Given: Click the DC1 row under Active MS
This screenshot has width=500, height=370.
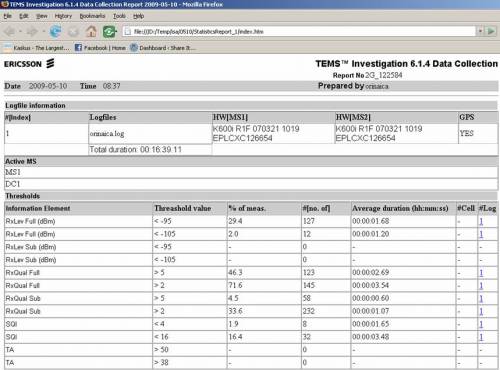Looking at the screenshot, I should [251, 184].
